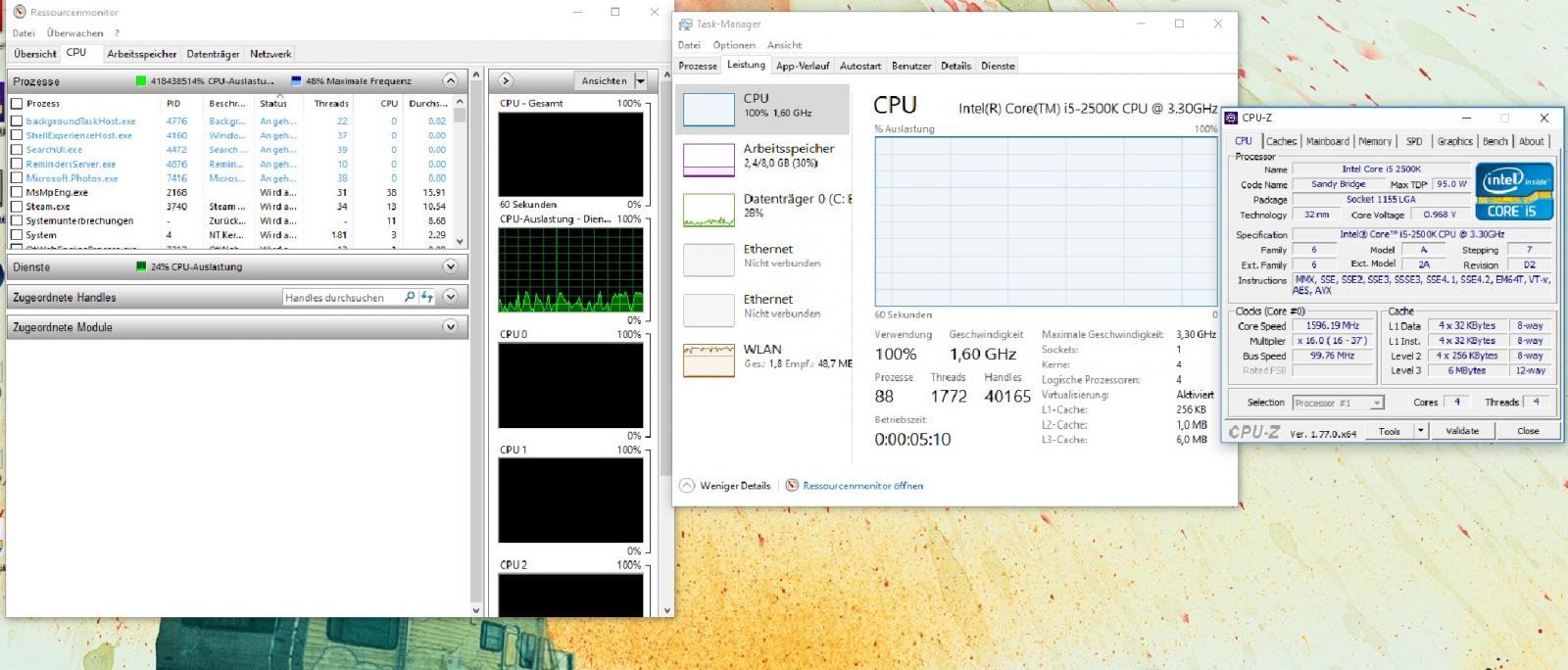Open the Memory tab in CPU-Z
Screen dimensions: 1568x670
tap(1375, 141)
